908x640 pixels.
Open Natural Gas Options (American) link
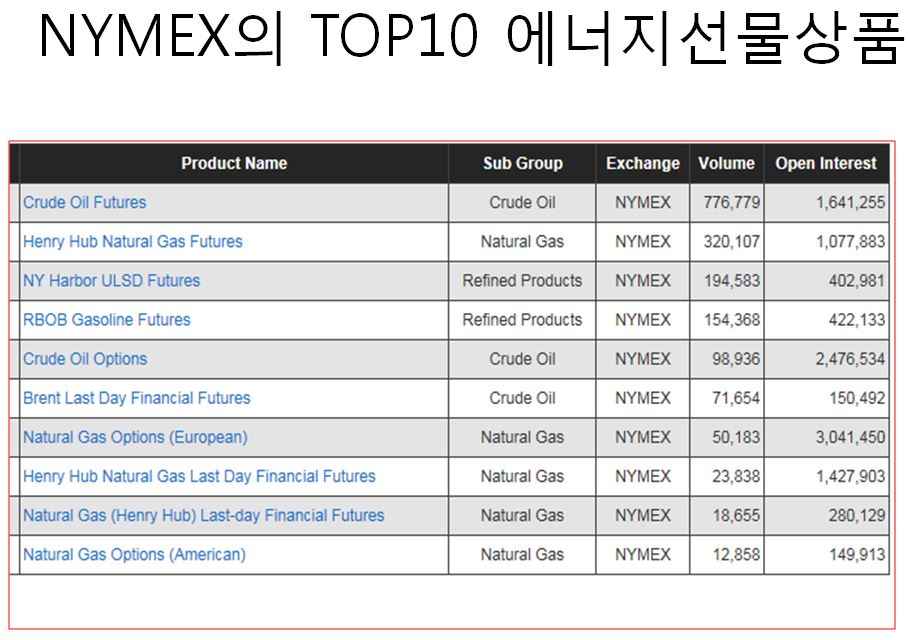[134, 554]
